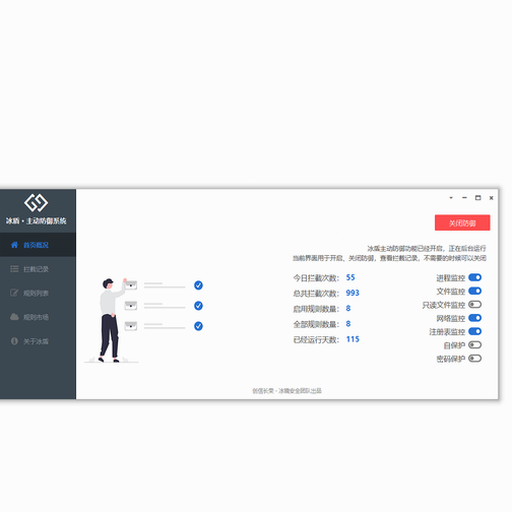Click the 总共拦截次数 value 993

pyautogui.click(x=352, y=293)
